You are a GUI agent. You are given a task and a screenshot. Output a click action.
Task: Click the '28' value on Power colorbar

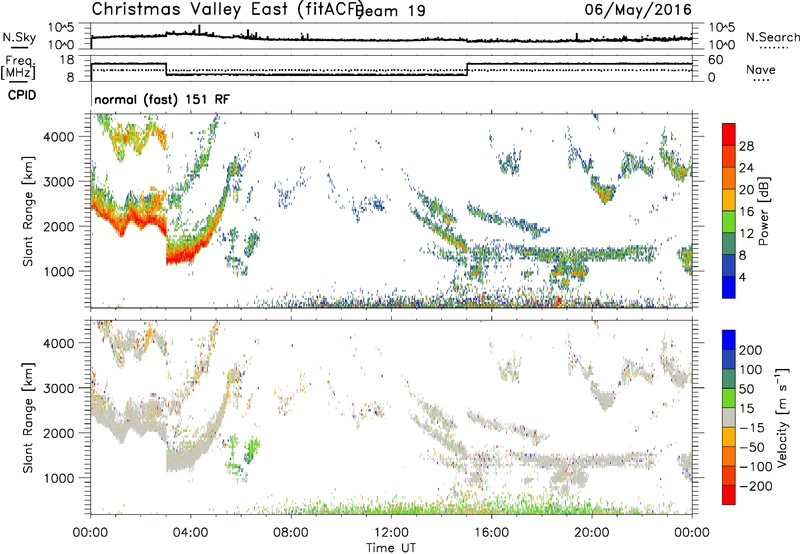746,146
